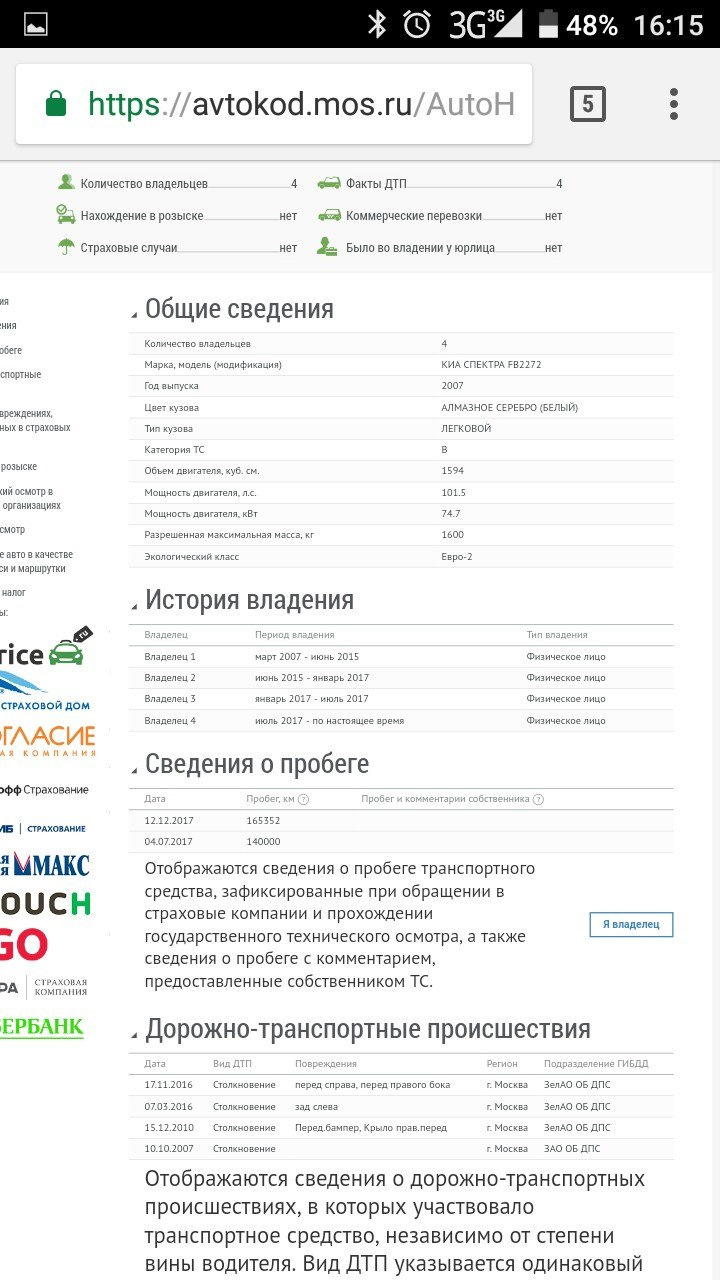Image resolution: width=720 pixels, height=1280 pixels.
Task: Select the engine volume value 1594
Action: point(452,470)
